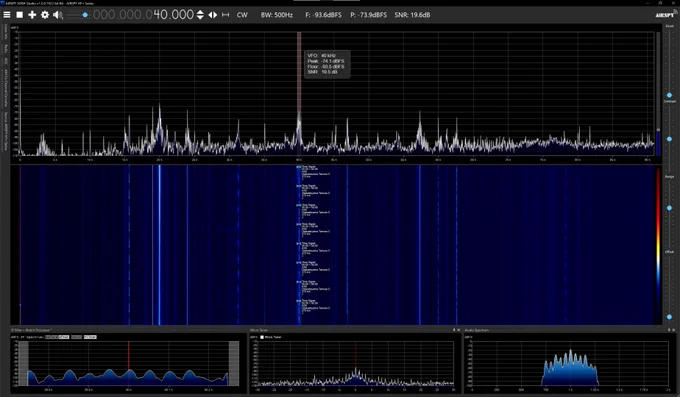Open the CW demodulation mode selector

pos(242,15)
